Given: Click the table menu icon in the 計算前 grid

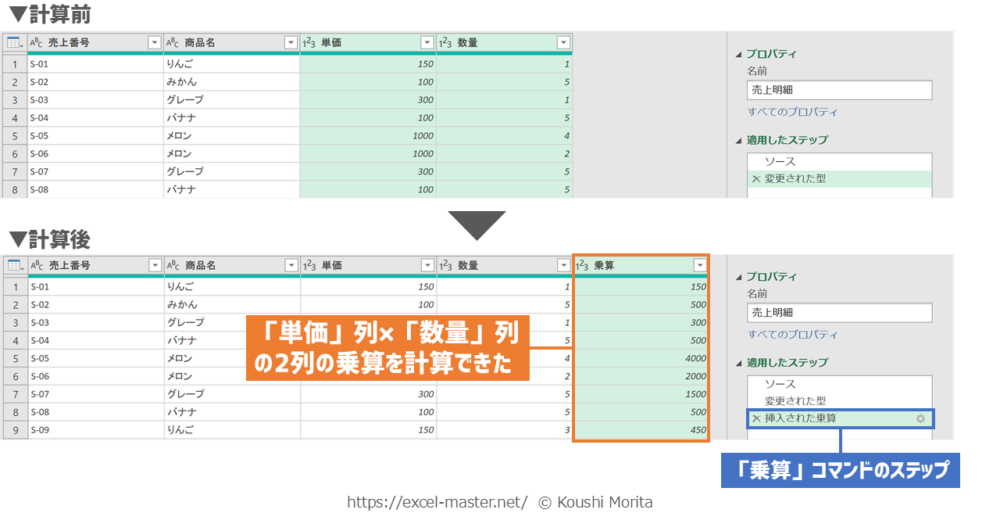Looking at the screenshot, I should (14, 43).
